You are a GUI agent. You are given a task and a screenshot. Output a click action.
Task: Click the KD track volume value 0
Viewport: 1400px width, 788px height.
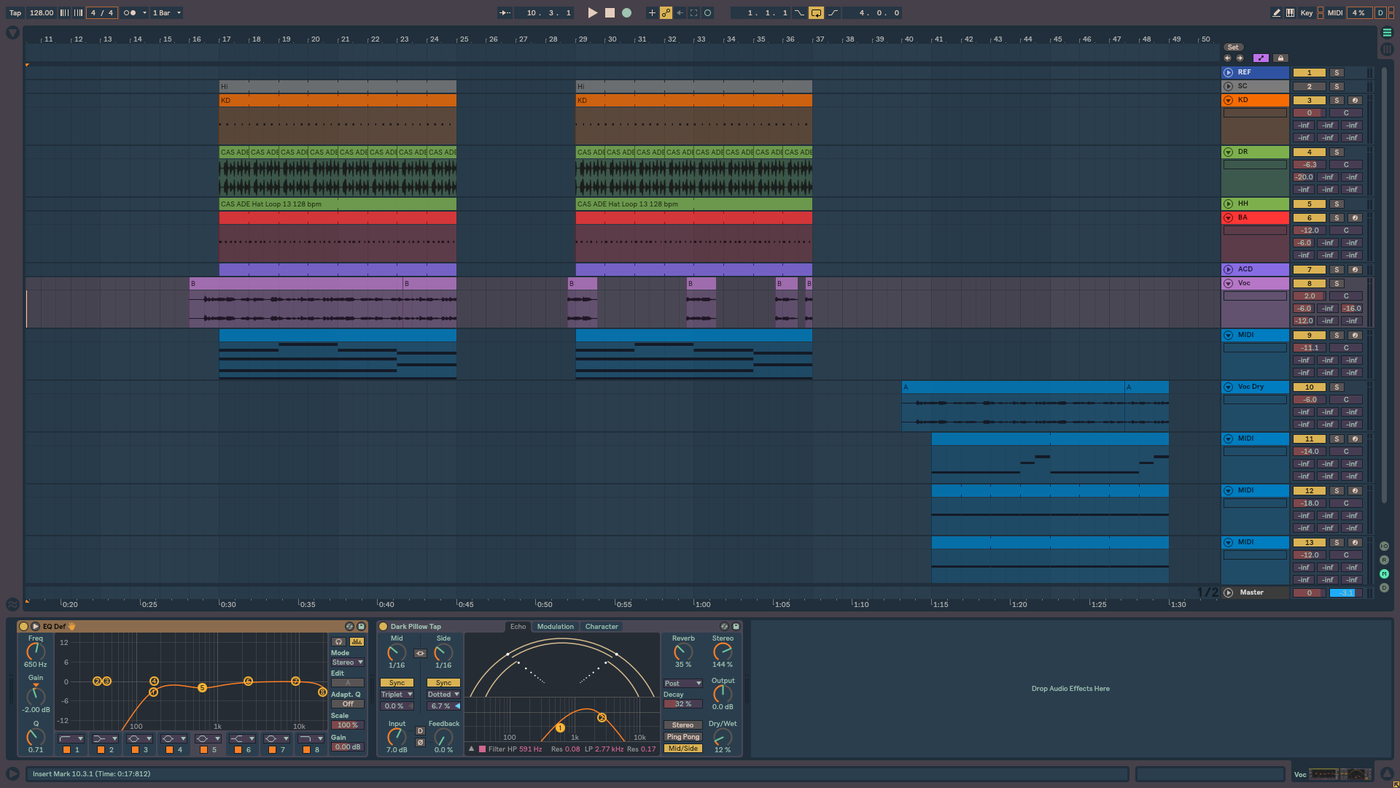click(x=1309, y=113)
